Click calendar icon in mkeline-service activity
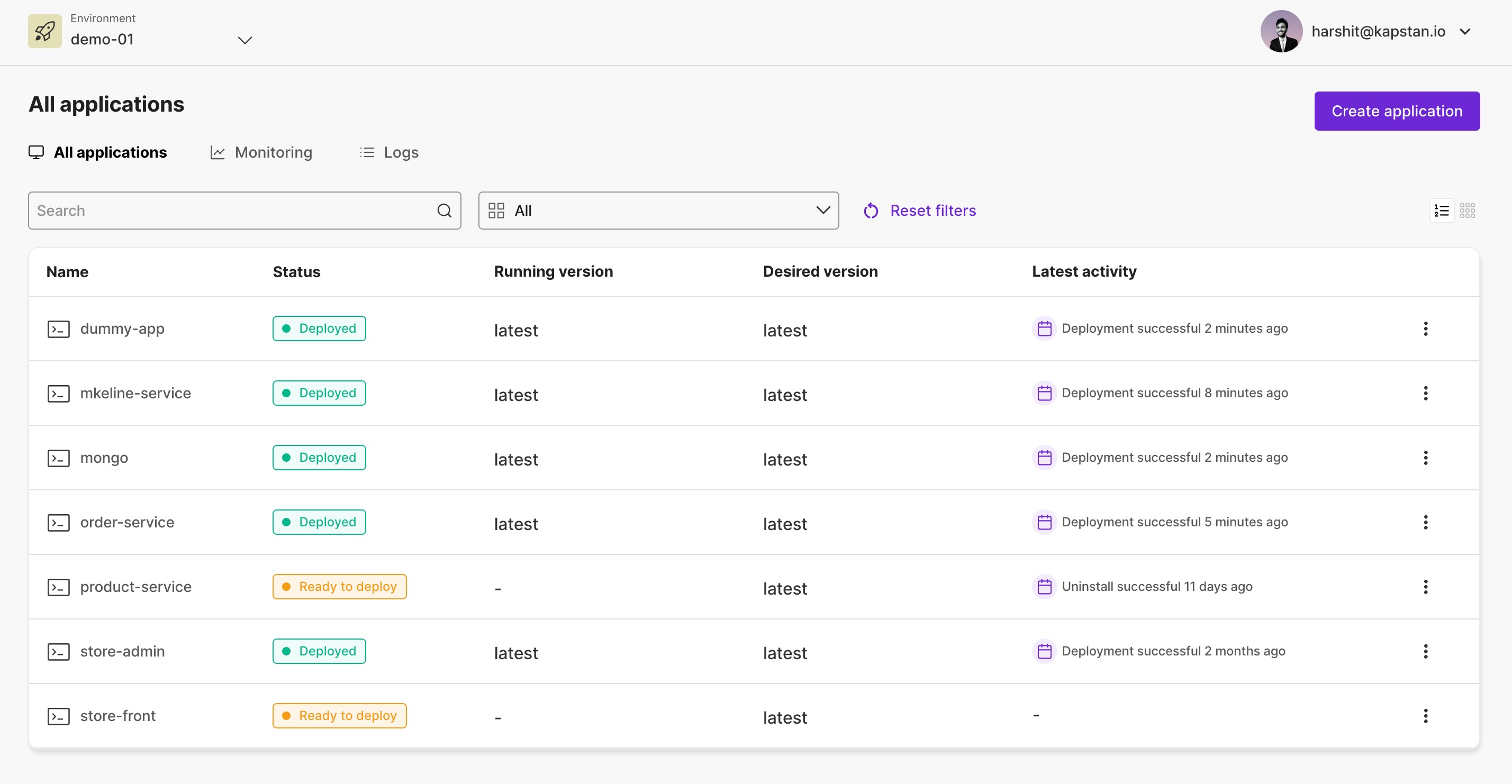1512x784 pixels. 1044,393
